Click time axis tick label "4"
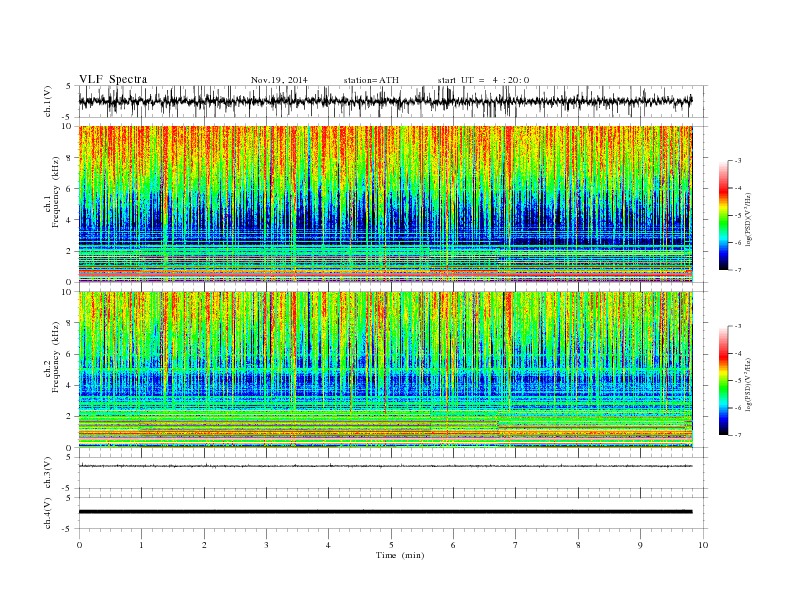This screenshot has width=792, height=612. tap(329, 545)
